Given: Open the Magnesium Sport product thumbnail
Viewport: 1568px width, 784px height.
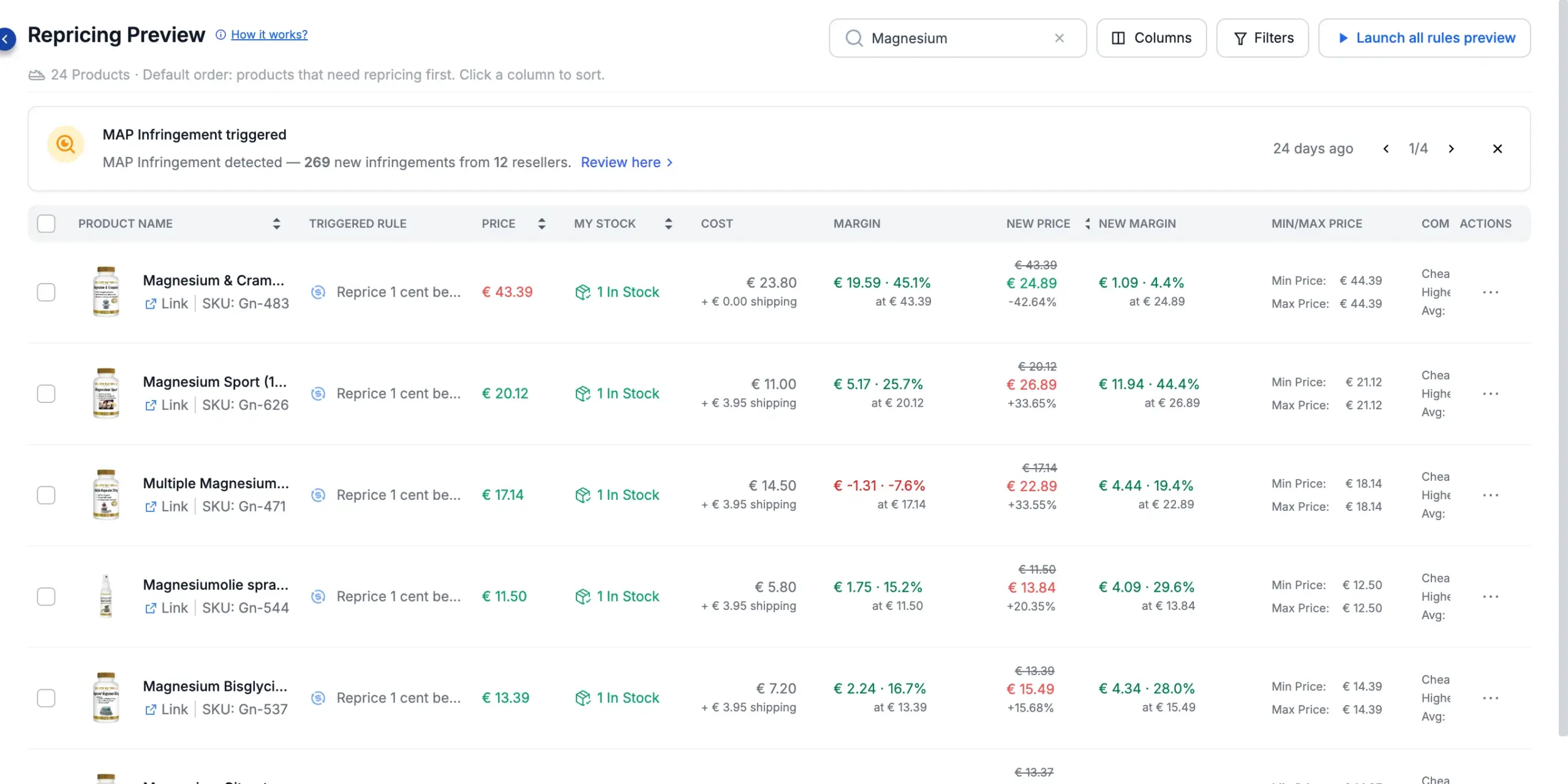Looking at the screenshot, I should click(x=106, y=393).
